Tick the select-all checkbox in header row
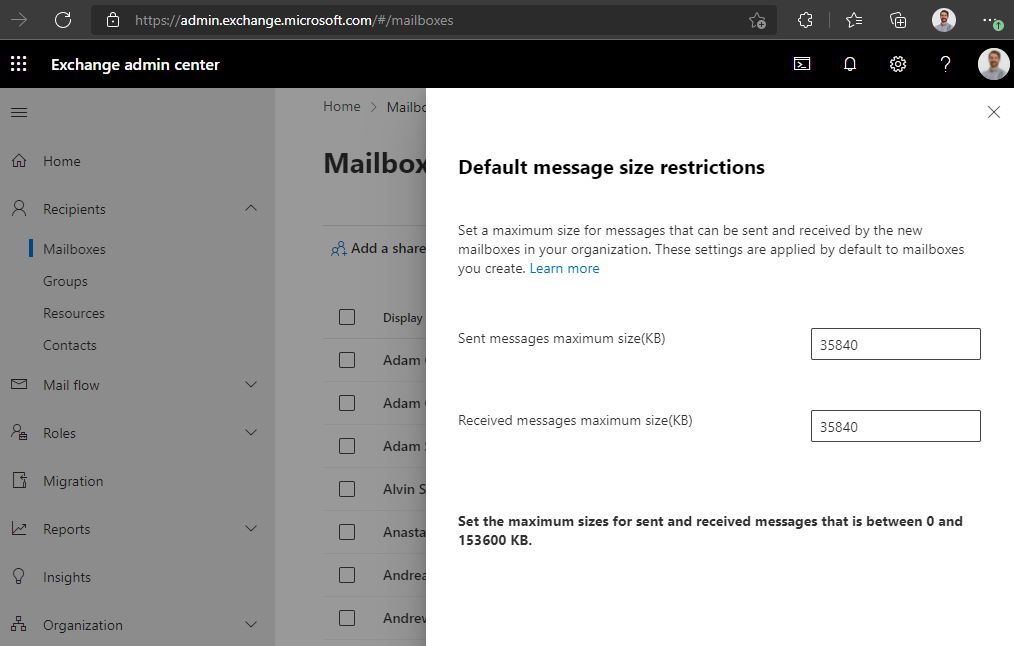 point(347,317)
